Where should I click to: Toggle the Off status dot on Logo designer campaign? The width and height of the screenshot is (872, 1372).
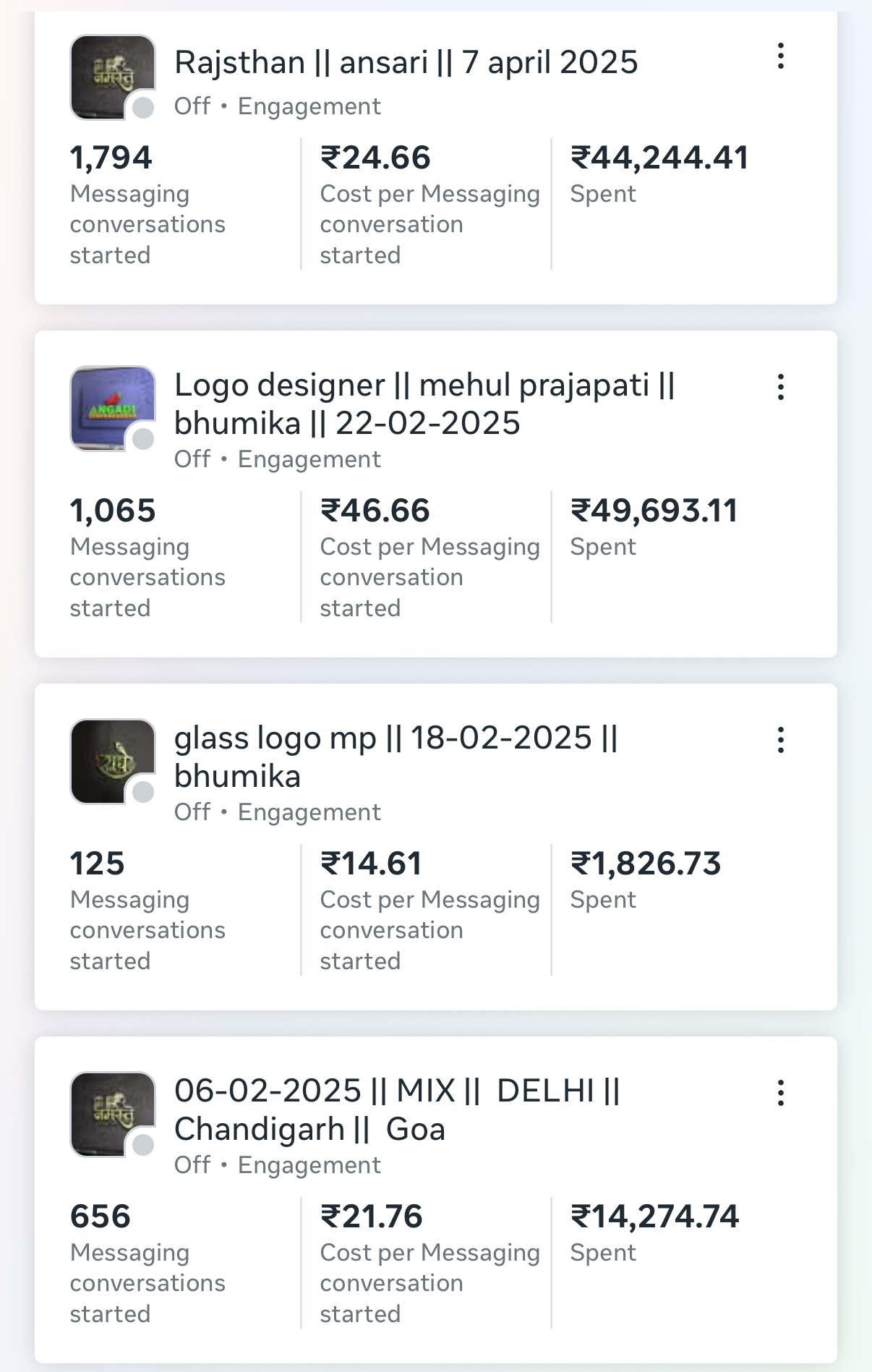pos(143,439)
